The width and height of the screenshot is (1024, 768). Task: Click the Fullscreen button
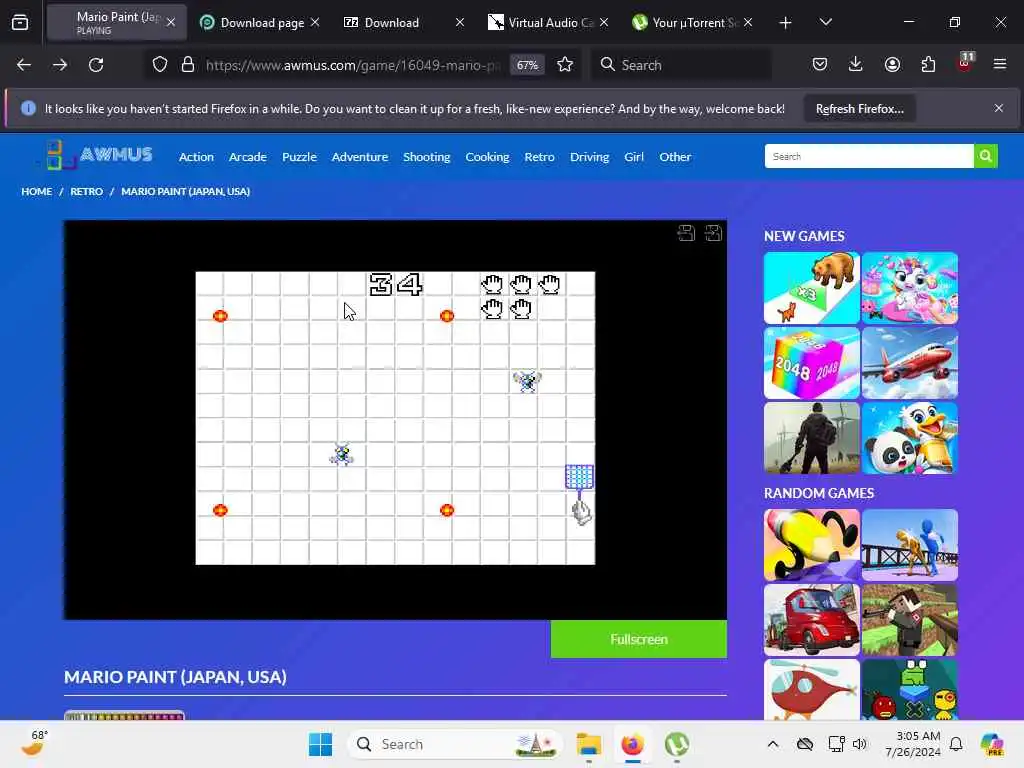tap(639, 639)
